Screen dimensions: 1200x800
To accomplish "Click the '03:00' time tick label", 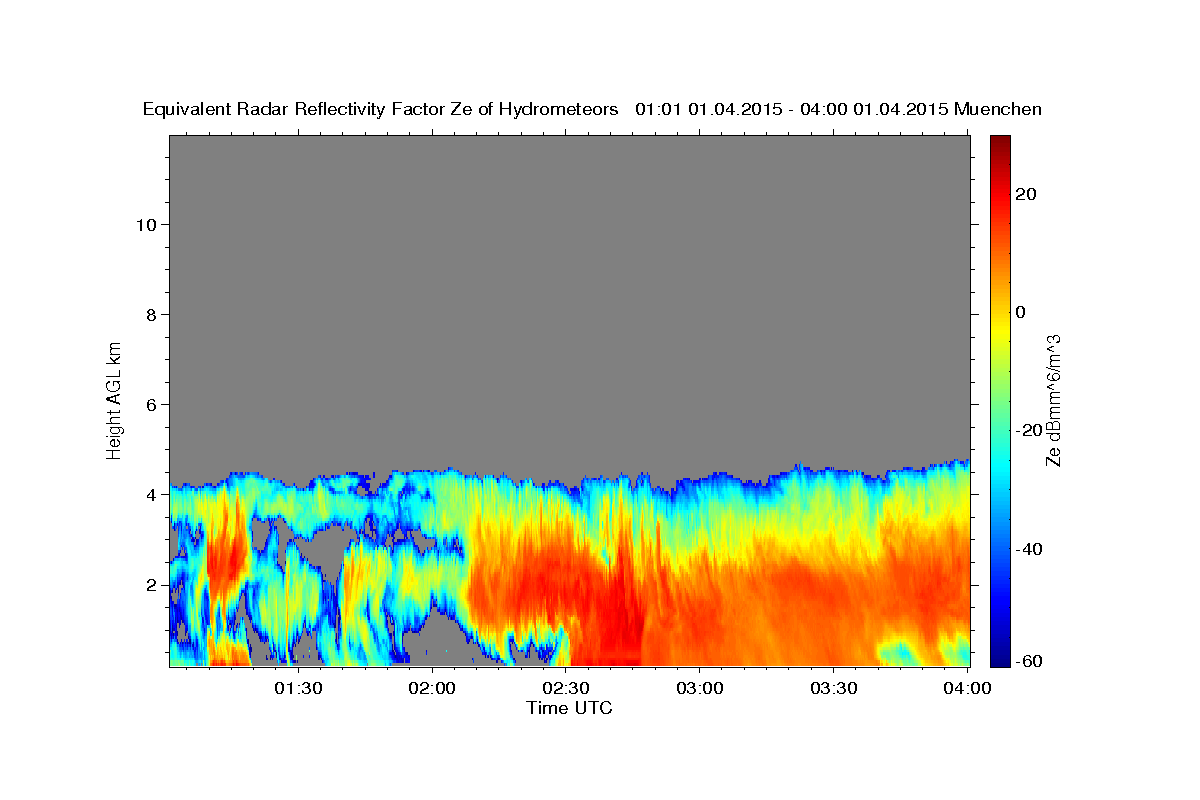I will pos(700,689).
